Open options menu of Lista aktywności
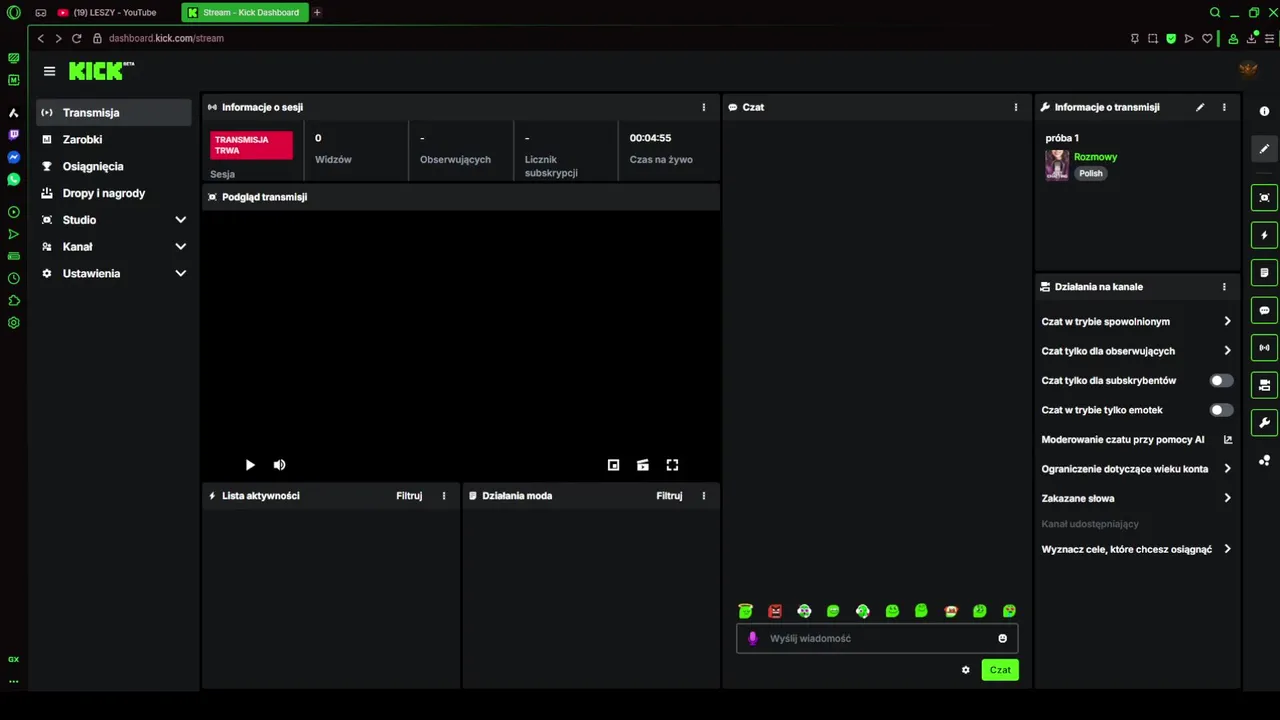 [444, 496]
